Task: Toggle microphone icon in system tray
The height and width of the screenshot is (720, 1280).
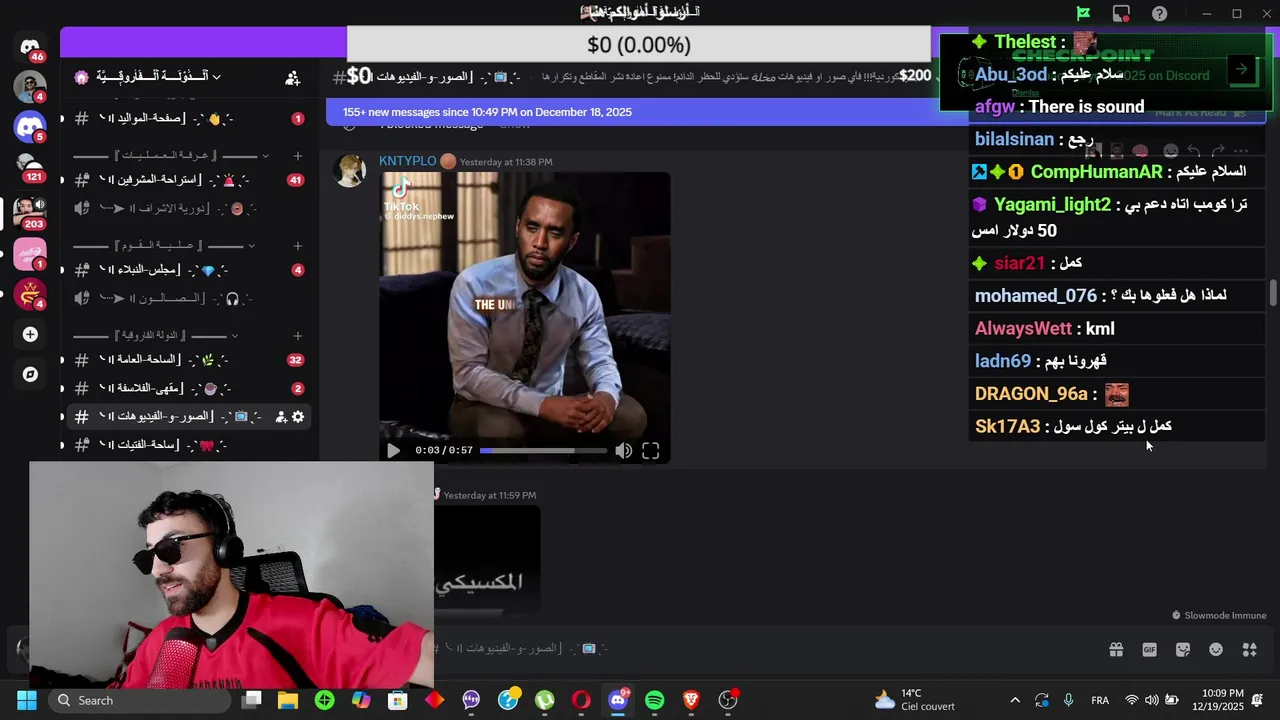Action: [x=1069, y=700]
